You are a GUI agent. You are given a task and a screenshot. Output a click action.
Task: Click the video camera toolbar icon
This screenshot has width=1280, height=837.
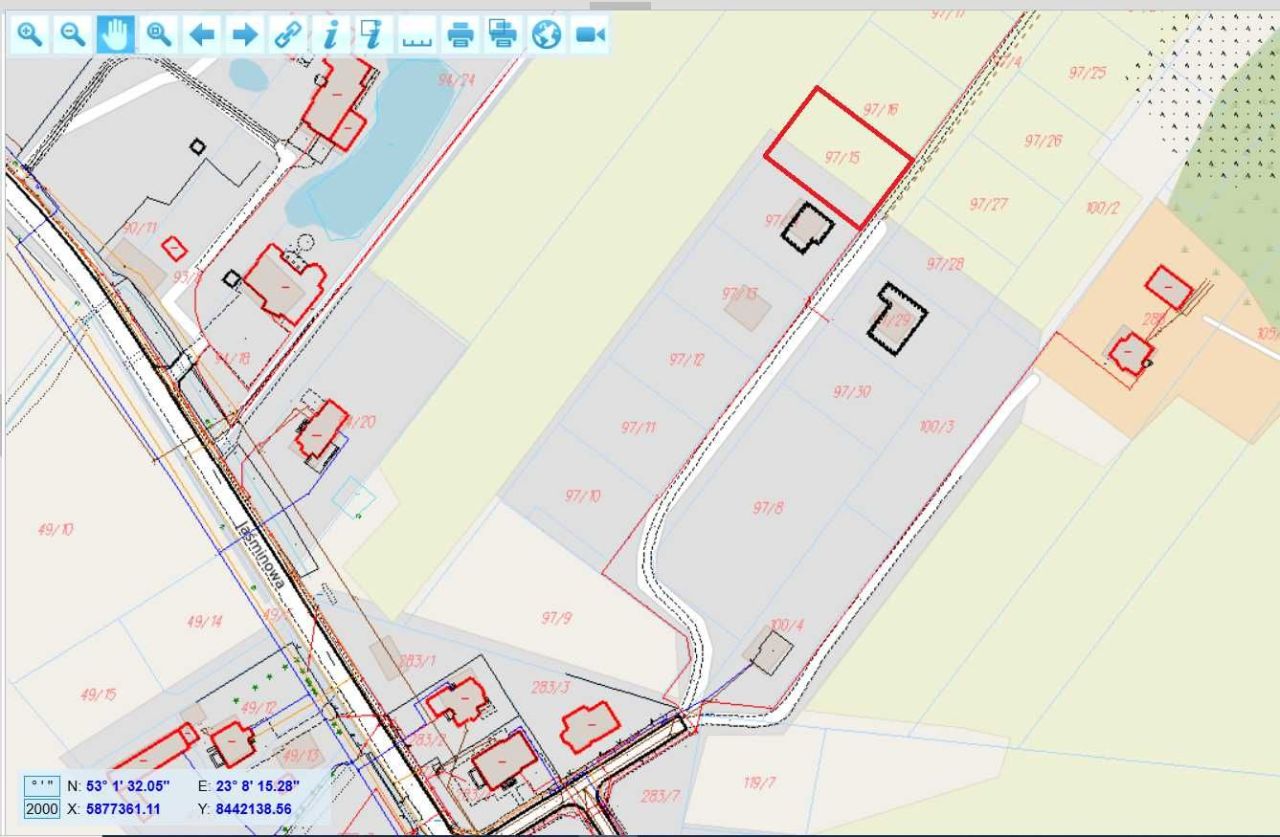589,35
